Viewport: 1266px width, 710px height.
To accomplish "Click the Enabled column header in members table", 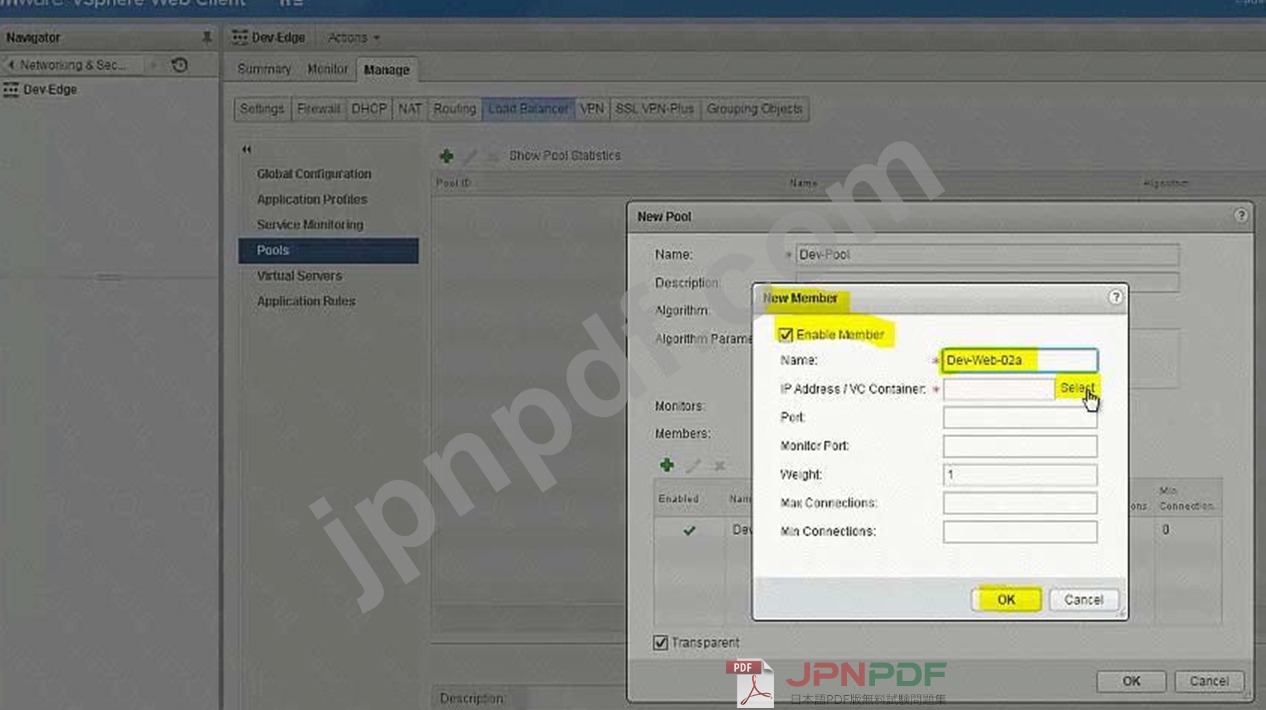I will pos(679,499).
